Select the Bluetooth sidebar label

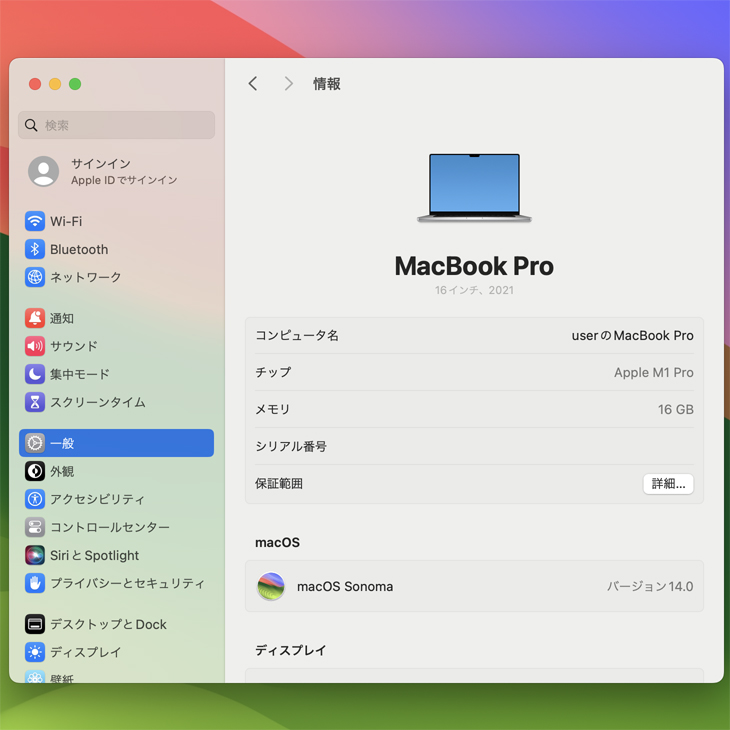pyautogui.click(x=79, y=249)
